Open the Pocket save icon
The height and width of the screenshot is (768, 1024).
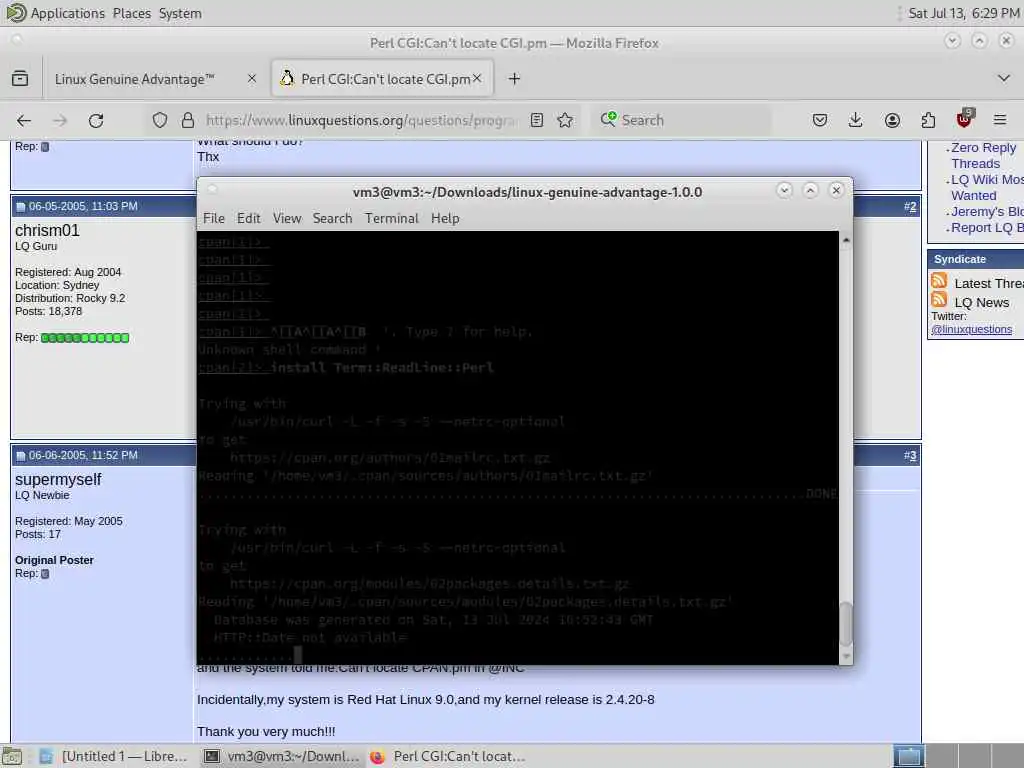tap(820, 120)
